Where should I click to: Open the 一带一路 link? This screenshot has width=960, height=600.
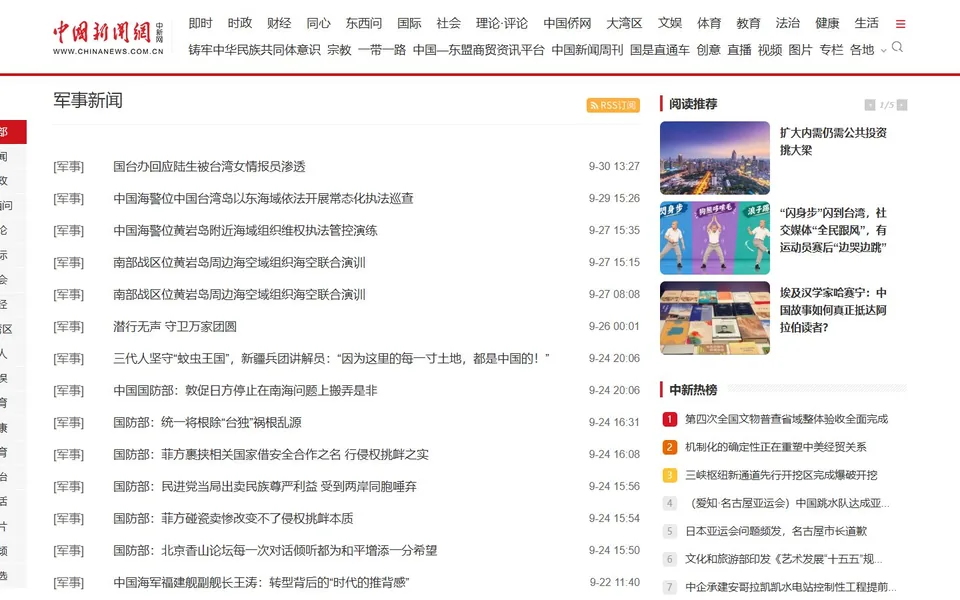[382, 50]
